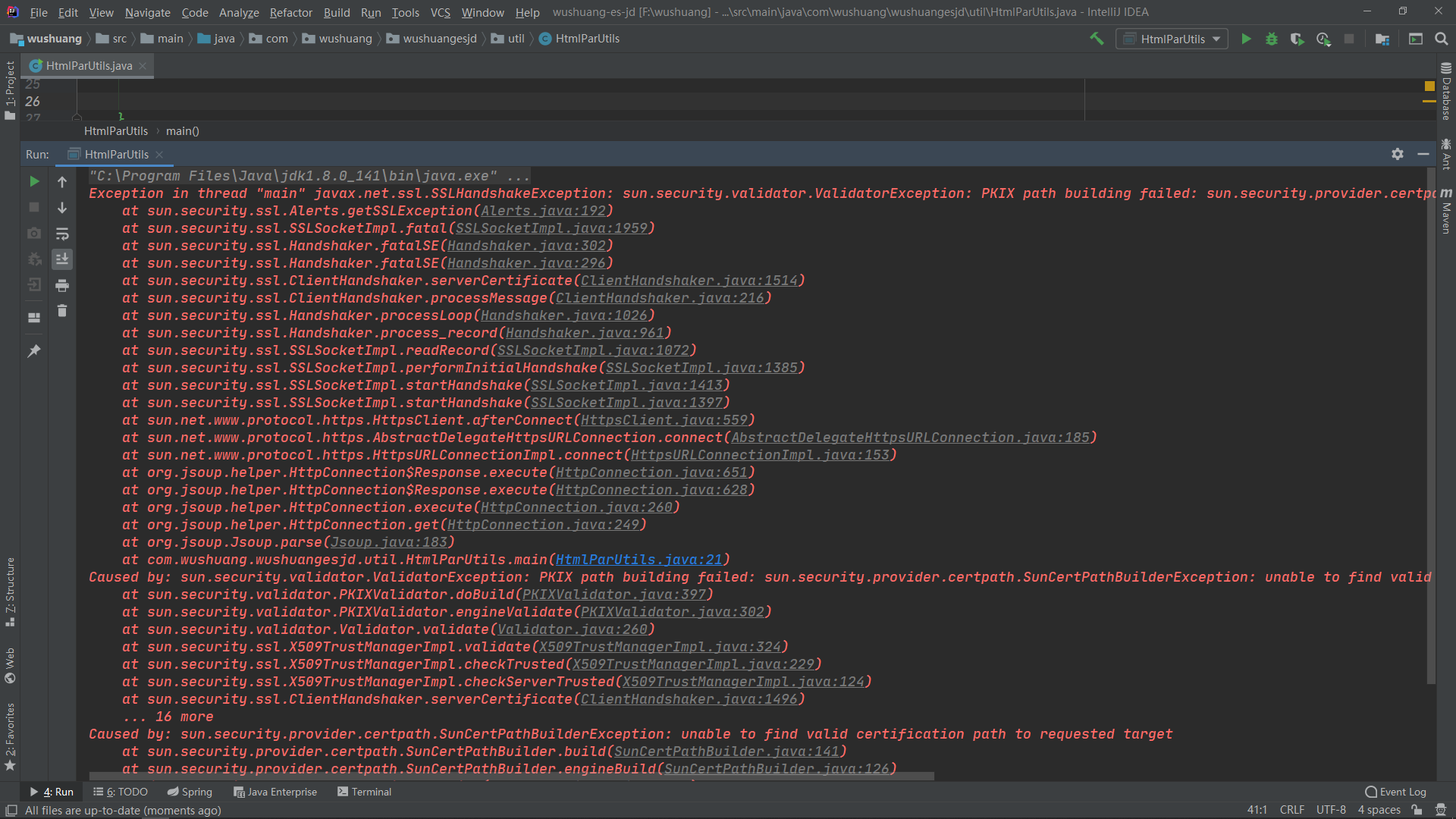Screen dimensions: 1456x819
Task: Open the PKIXValidator.java:397 stack link
Action: [614, 595]
